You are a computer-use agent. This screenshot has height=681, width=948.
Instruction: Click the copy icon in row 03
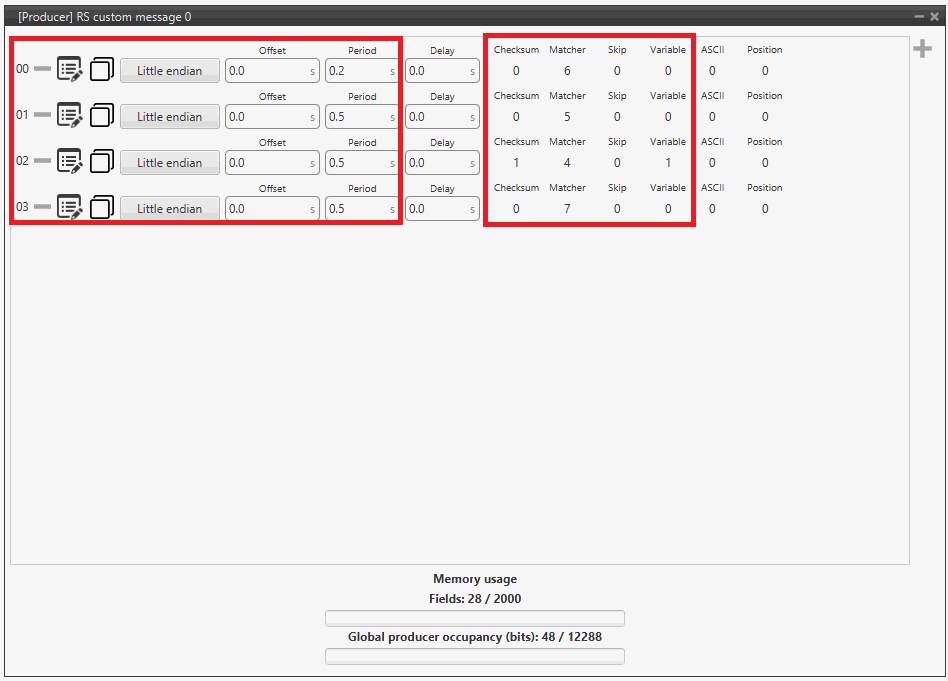101,207
